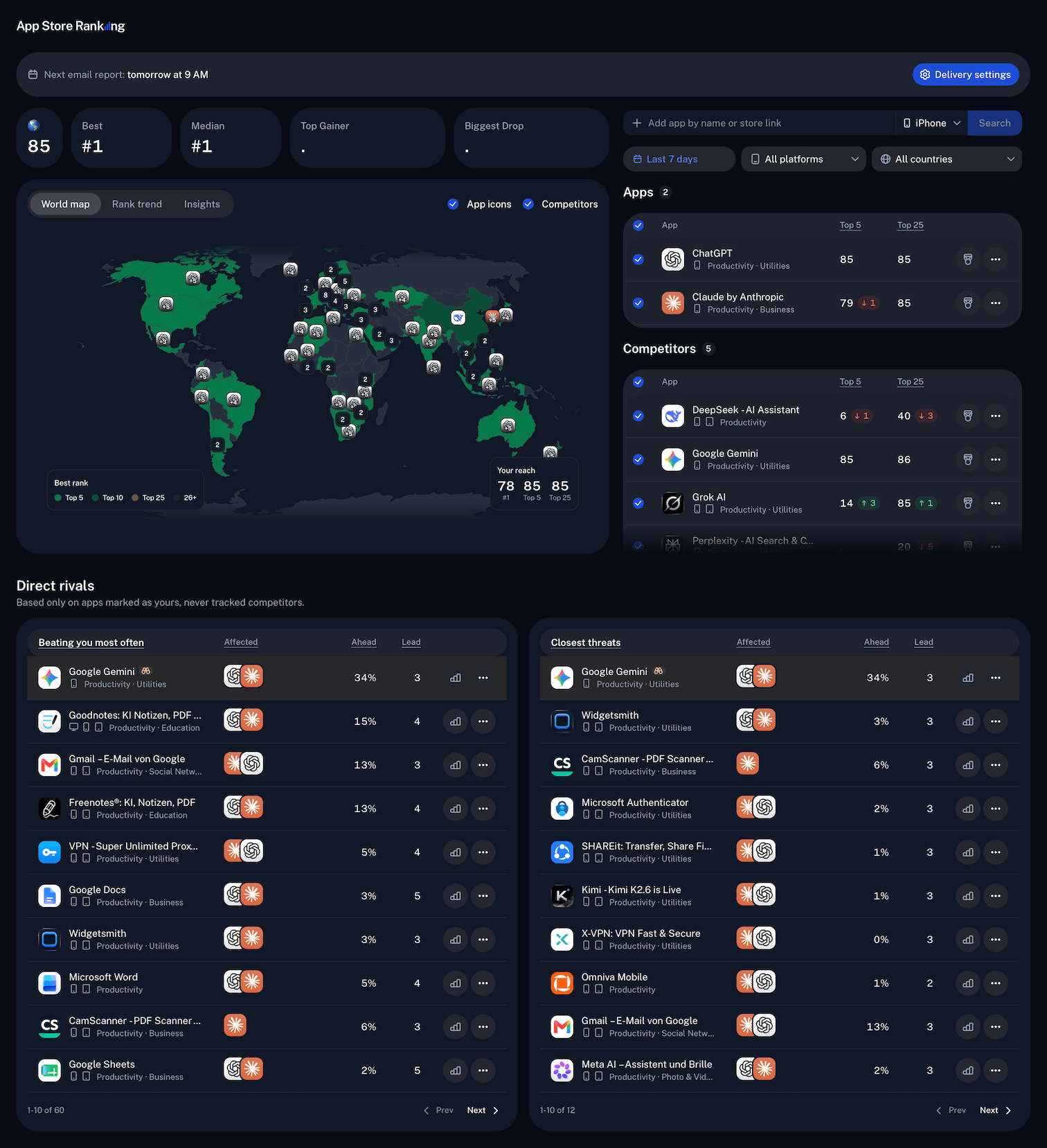Image resolution: width=1047 pixels, height=1148 pixels.
Task: Click Prev in Closest threats pagination
Action: click(x=951, y=1111)
